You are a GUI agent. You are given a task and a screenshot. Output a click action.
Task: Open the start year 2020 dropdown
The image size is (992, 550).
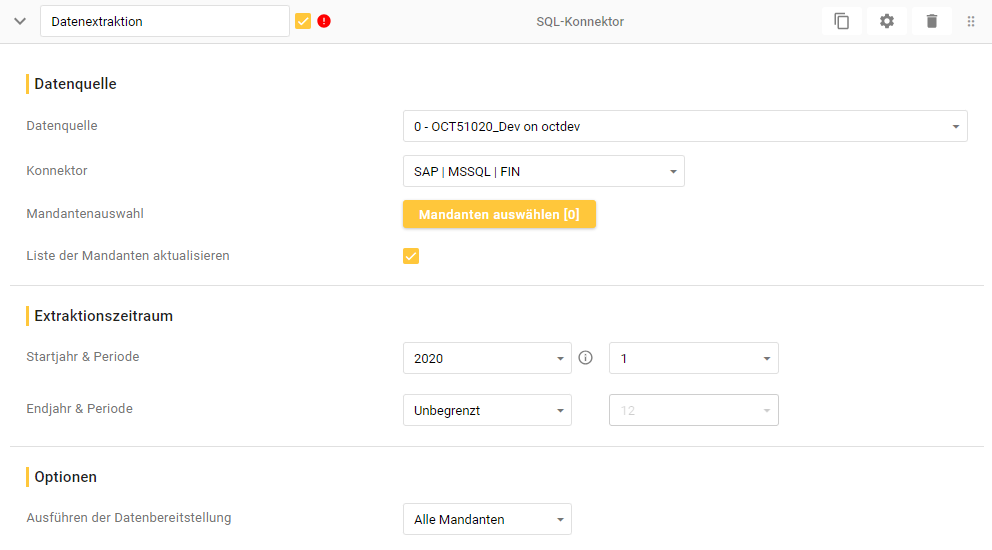coord(487,358)
